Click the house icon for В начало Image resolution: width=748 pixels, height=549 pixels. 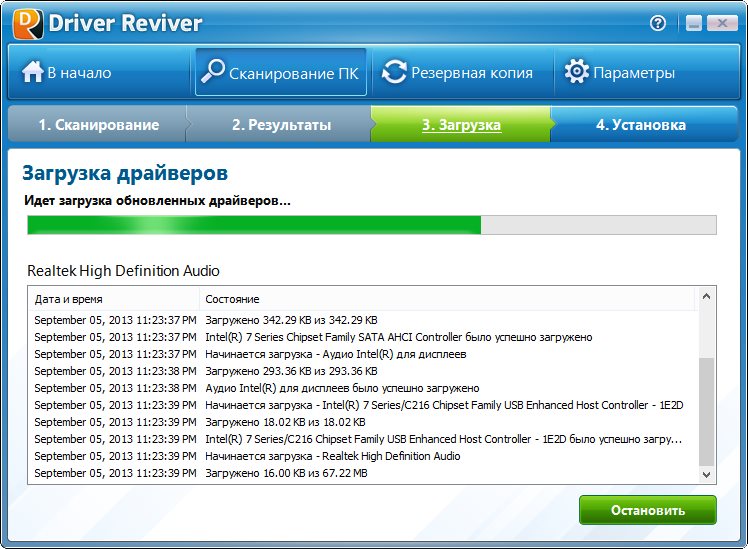click(32, 72)
